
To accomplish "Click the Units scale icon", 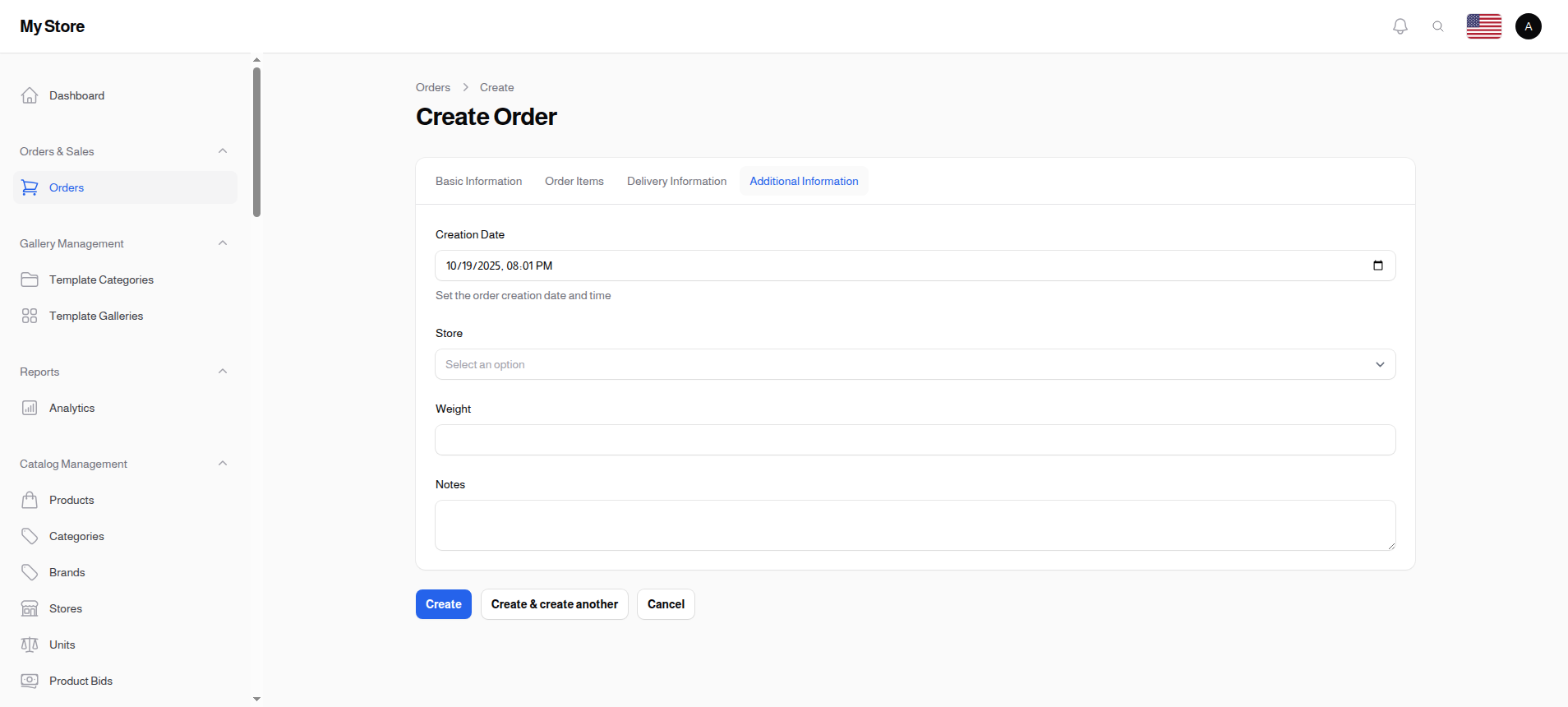I will click(x=30, y=645).
